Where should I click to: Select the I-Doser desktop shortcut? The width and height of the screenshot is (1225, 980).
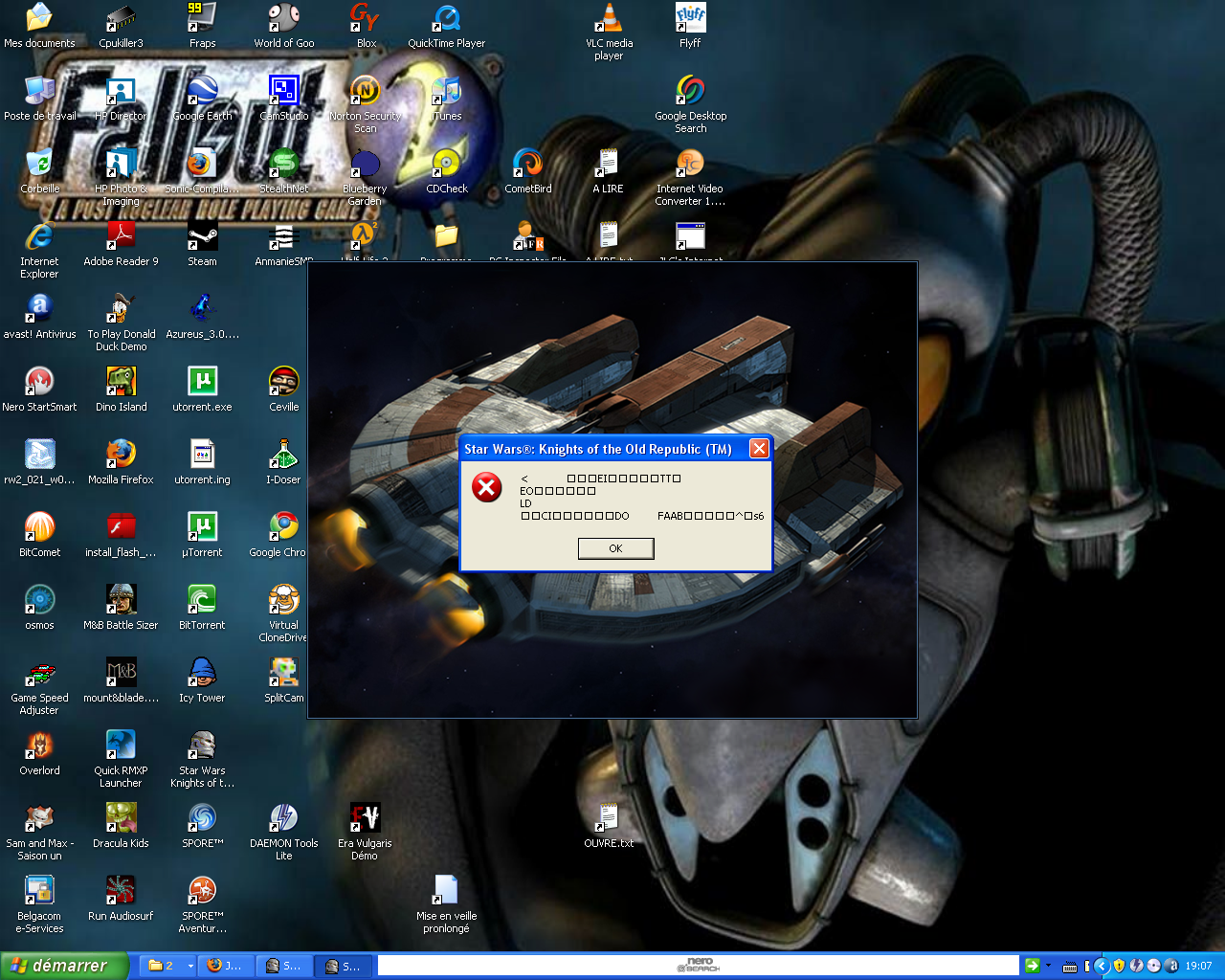coord(283,462)
